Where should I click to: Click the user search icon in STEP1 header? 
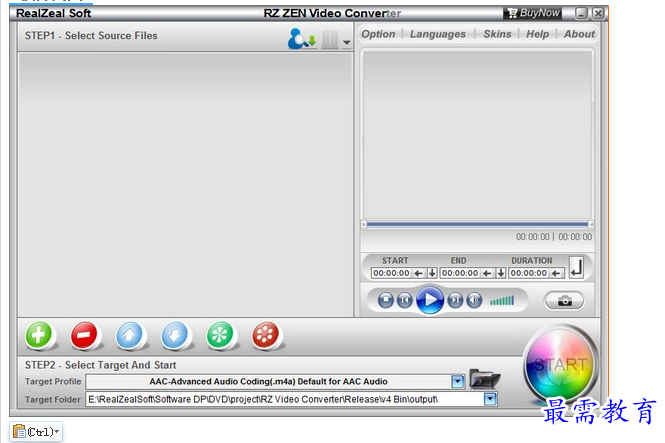pos(302,39)
